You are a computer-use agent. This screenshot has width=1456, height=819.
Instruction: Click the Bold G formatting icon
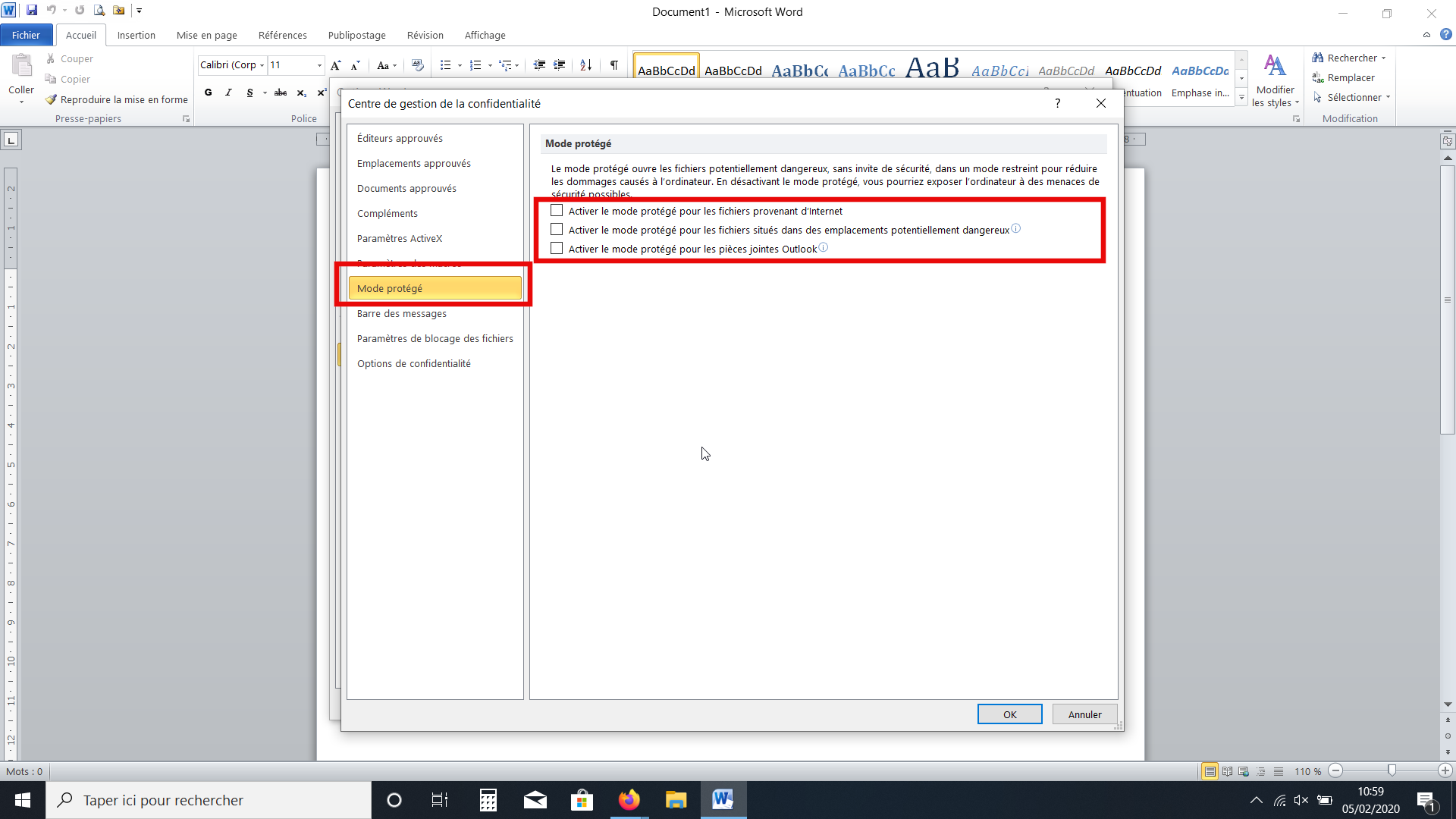pyautogui.click(x=208, y=93)
